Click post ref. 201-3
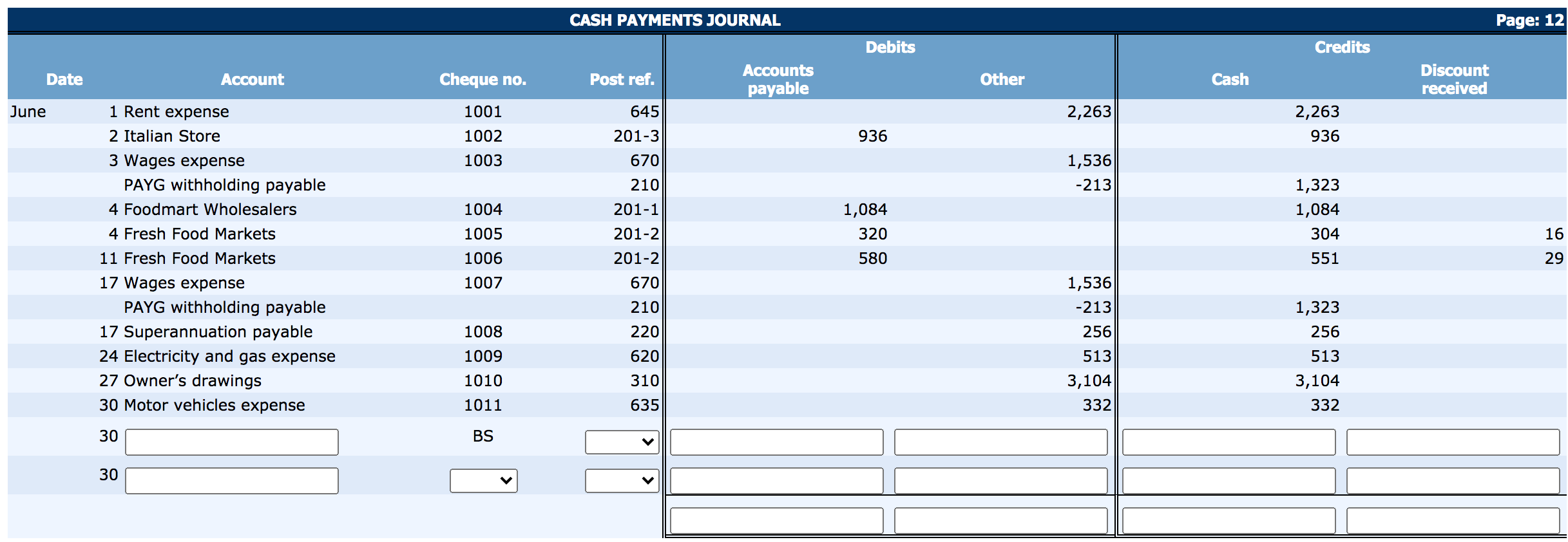This screenshot has width=1568, height=542. [636, 136]
